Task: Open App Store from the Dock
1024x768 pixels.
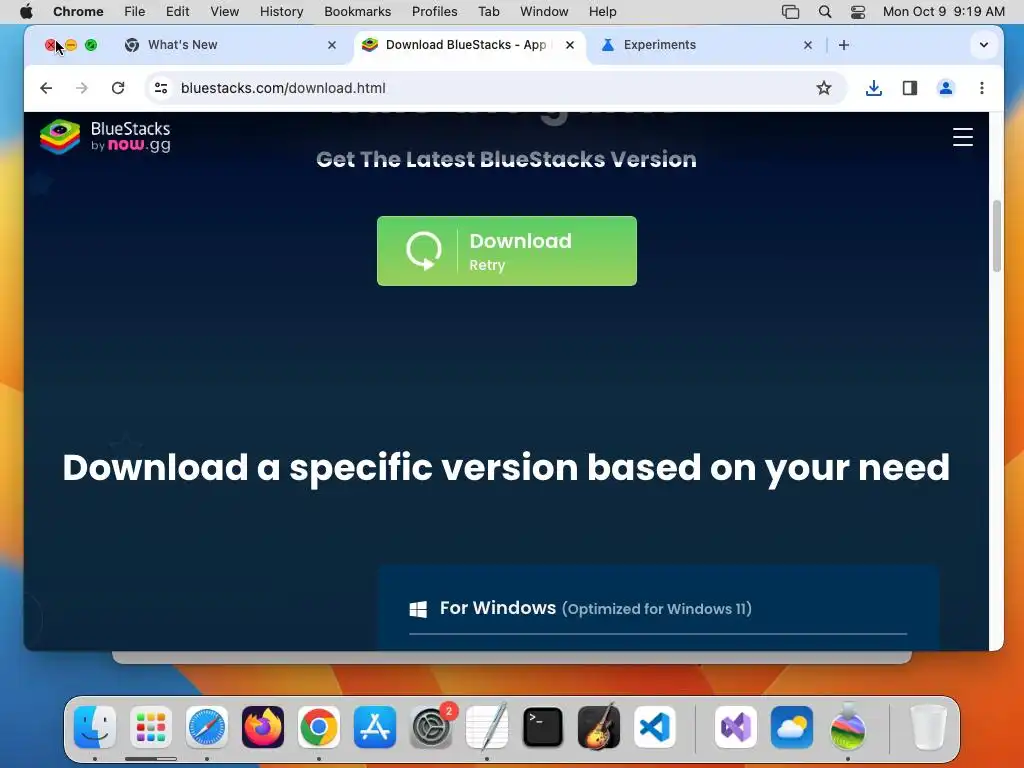Action: pos(375,727)
